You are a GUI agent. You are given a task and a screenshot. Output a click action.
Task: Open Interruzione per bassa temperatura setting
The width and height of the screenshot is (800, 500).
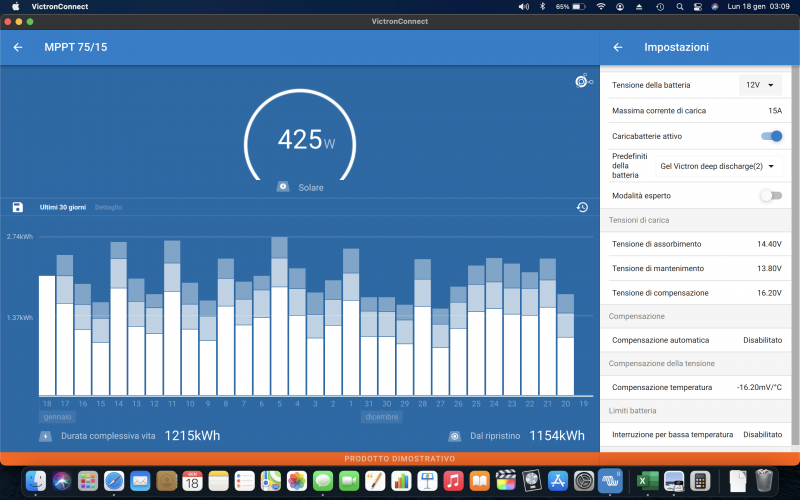[697, 435]
